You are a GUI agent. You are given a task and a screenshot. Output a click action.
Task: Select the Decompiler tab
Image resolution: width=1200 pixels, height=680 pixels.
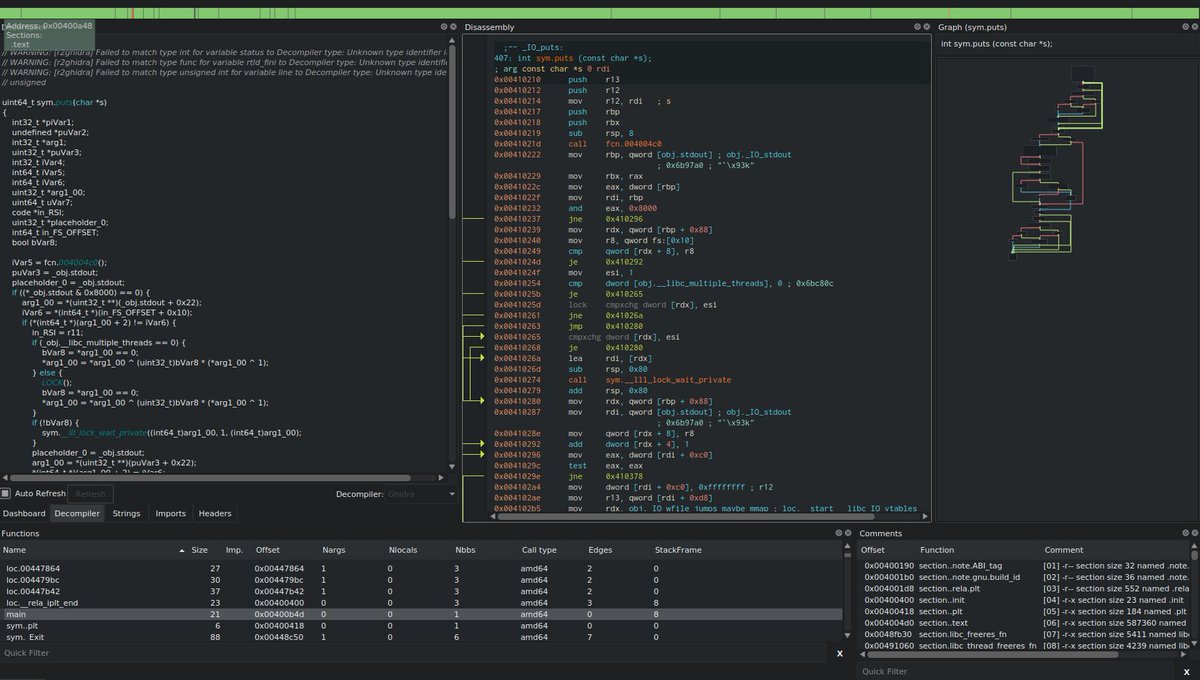coord(77,513)
